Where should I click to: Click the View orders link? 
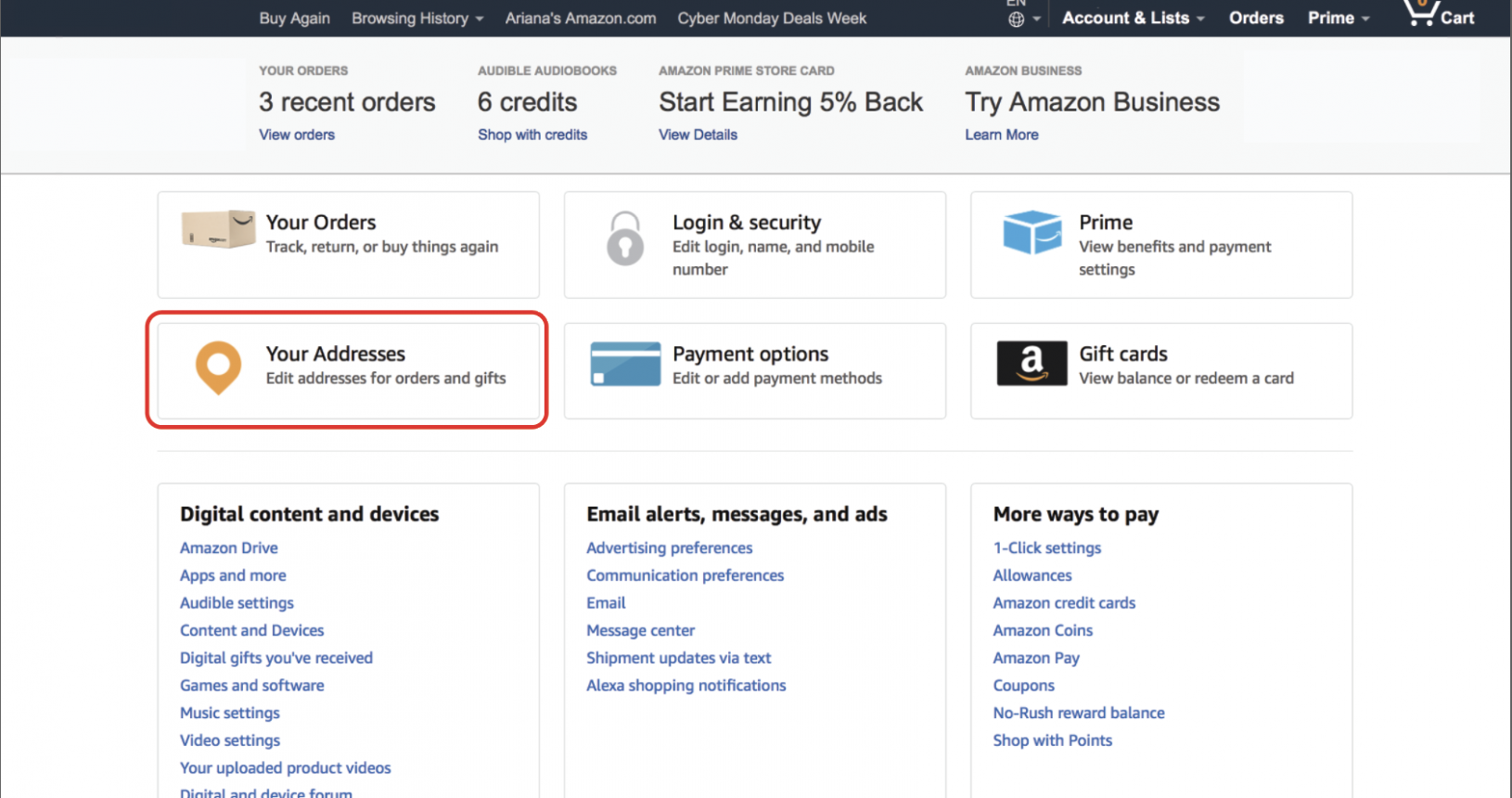click(297, 135)
